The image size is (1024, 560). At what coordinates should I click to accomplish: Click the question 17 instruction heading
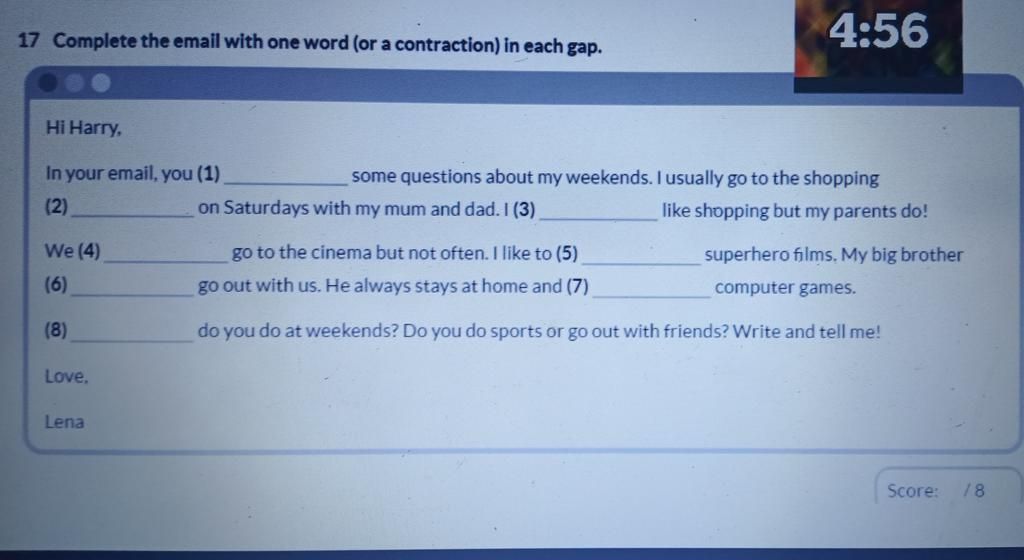(310, 43)
